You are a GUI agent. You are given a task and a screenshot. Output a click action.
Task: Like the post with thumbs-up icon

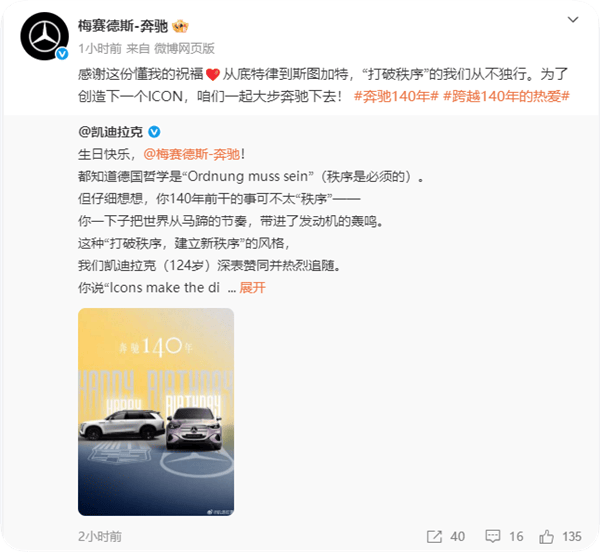546,536
